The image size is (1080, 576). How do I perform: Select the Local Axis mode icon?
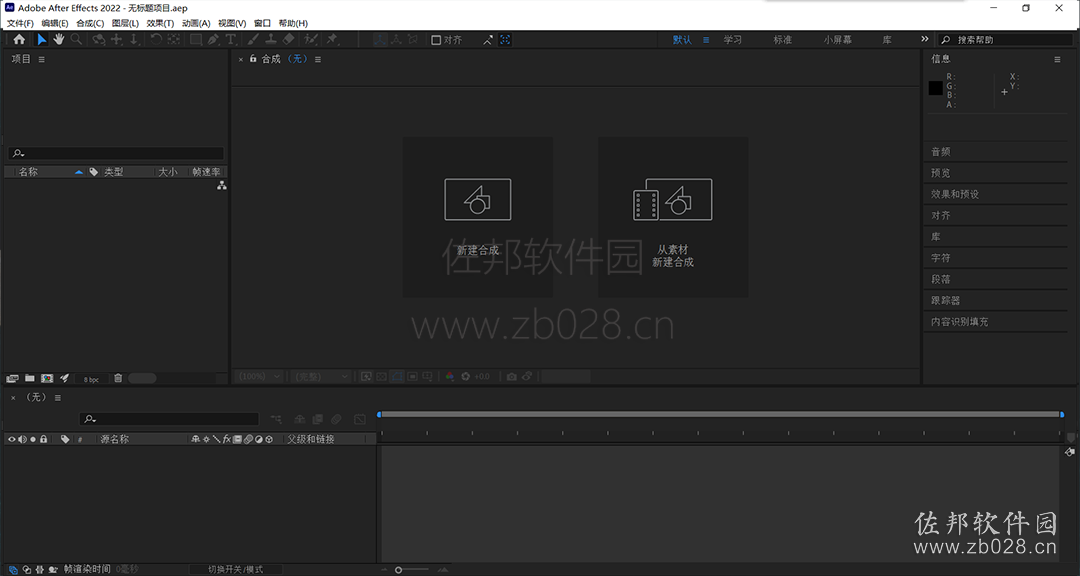coord(380,39)
